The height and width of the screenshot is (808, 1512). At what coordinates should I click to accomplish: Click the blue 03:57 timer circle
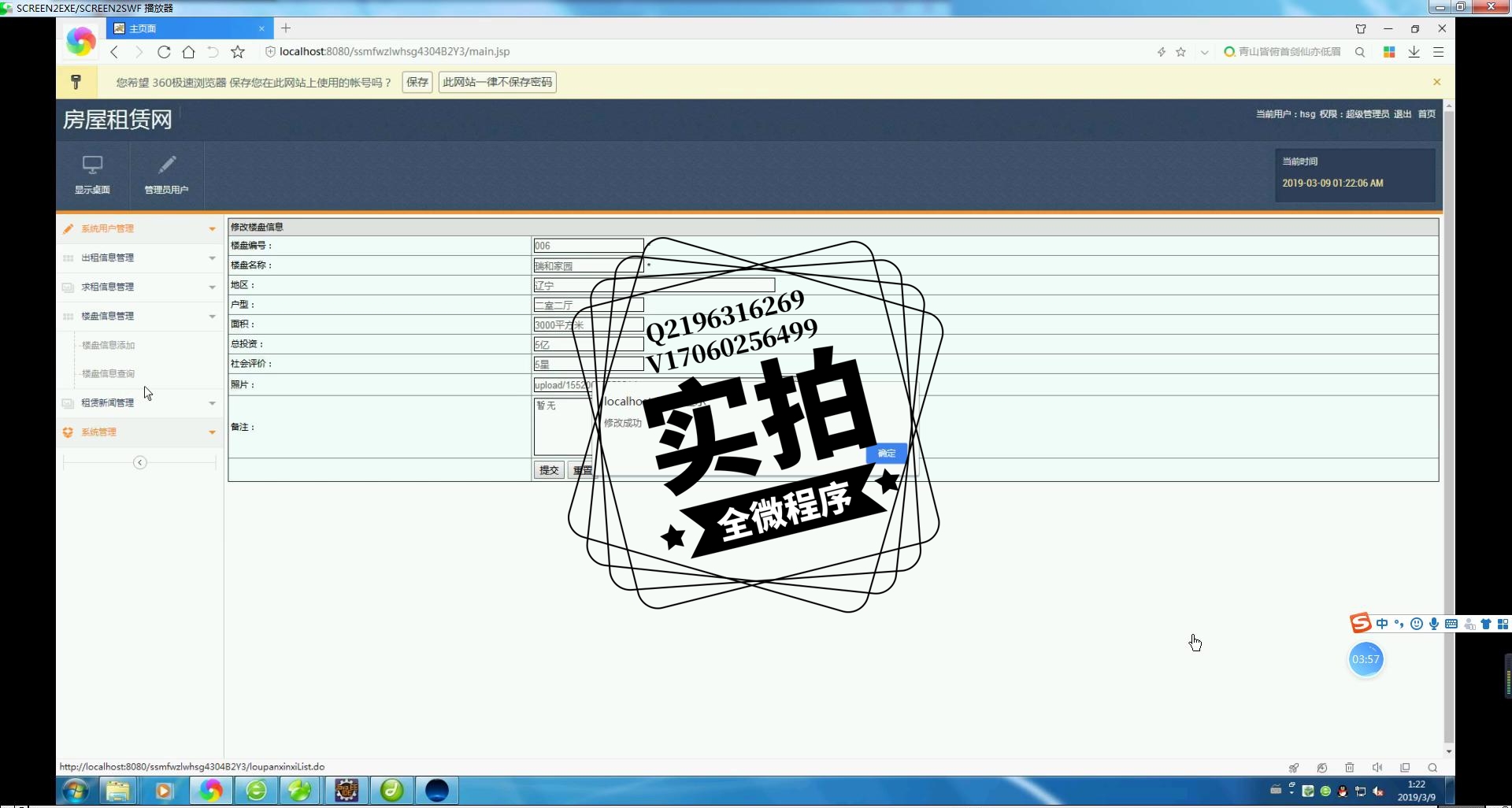(x=1366, y=659)
